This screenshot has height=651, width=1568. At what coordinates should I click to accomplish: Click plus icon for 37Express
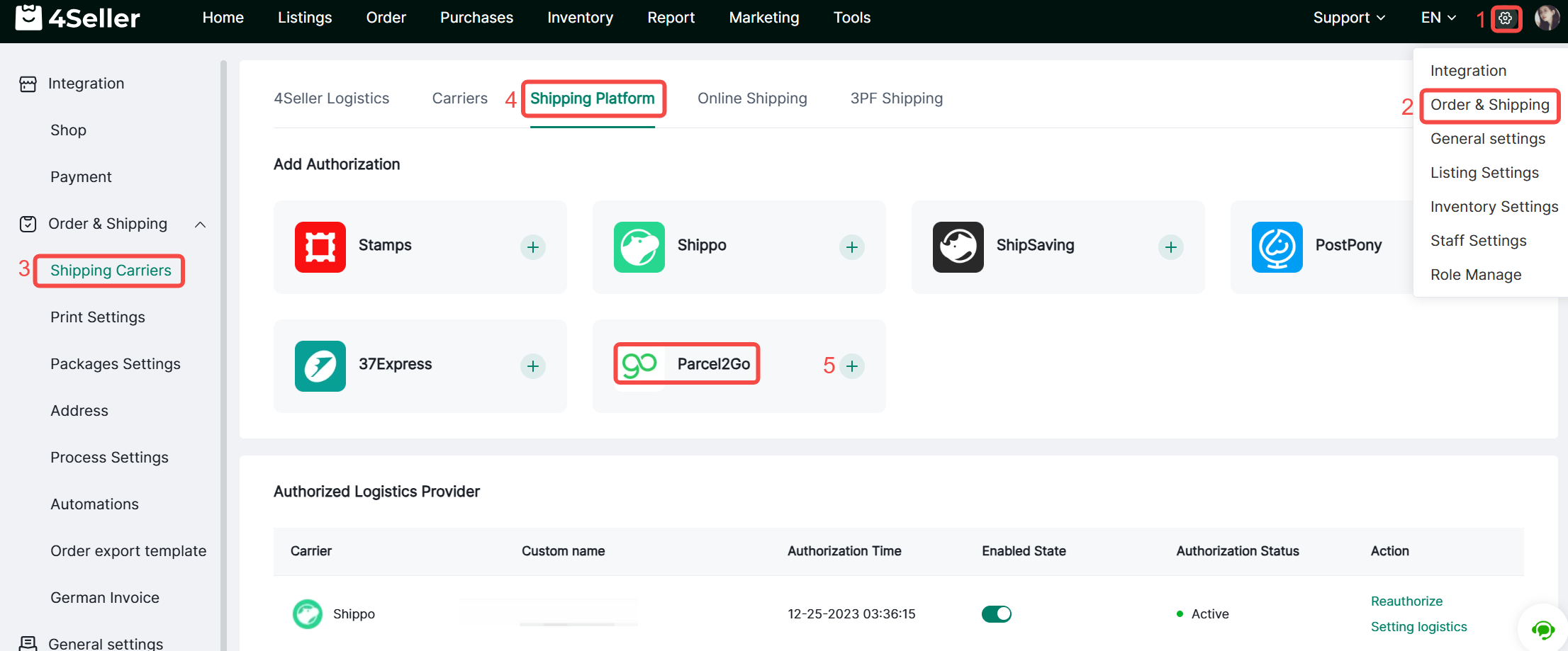pos(533,366)
